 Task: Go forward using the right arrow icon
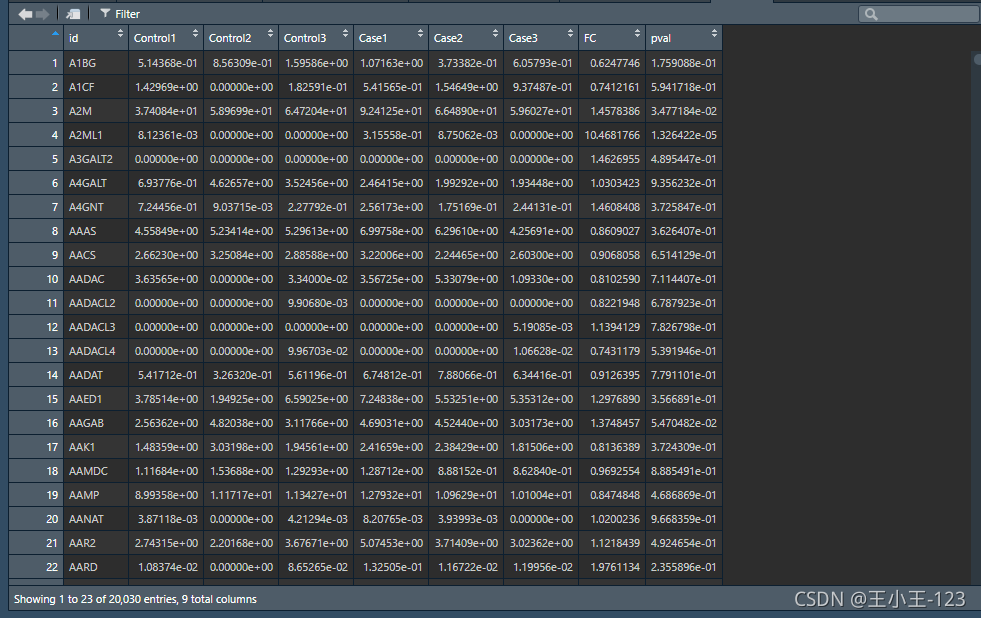[x=43, y=14]
